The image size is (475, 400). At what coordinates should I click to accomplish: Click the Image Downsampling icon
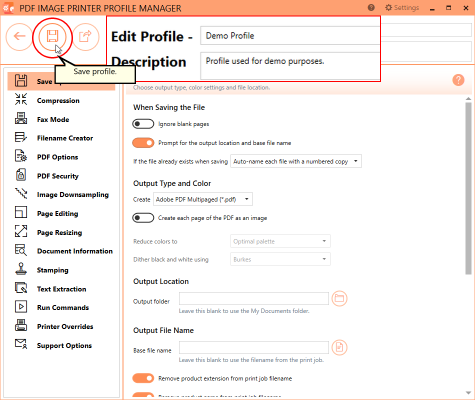point(21,194)
